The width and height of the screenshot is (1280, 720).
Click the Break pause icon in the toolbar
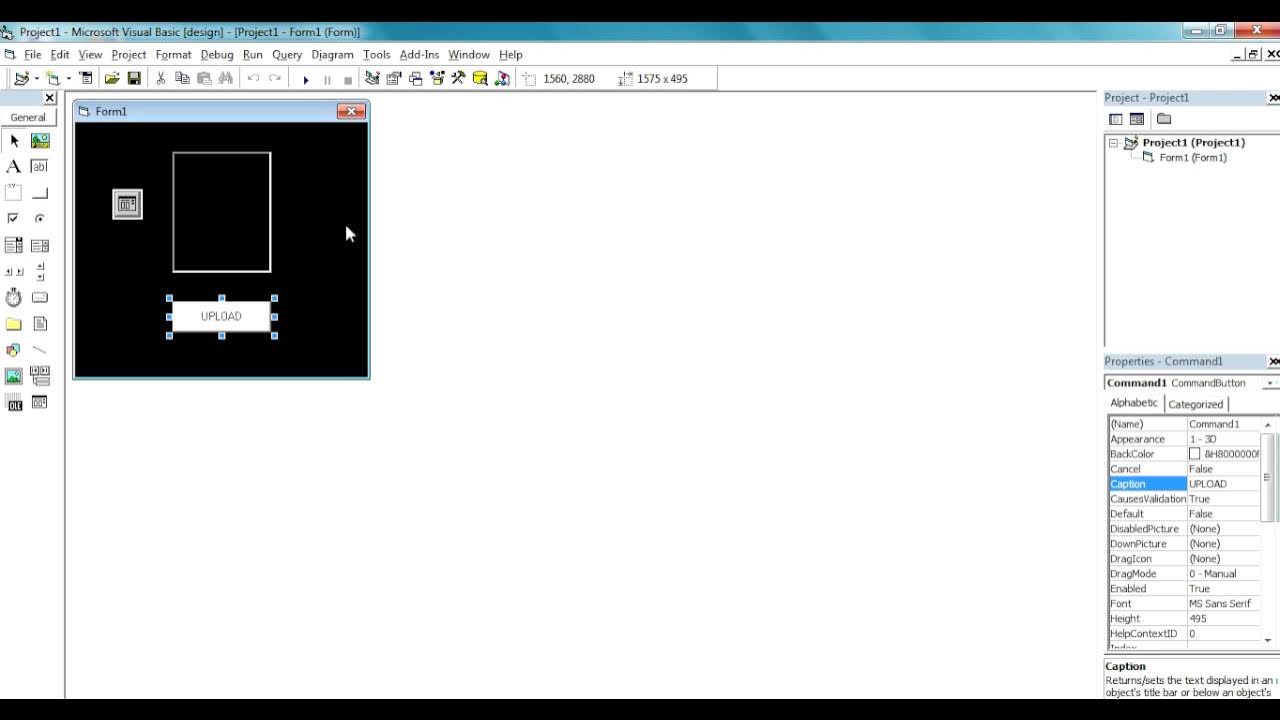(x=327, y=79)
